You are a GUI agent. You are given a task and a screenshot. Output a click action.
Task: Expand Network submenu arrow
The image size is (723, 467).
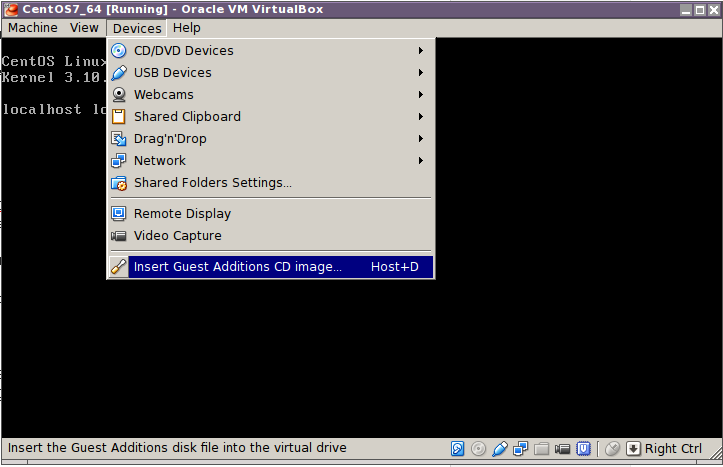421,161
